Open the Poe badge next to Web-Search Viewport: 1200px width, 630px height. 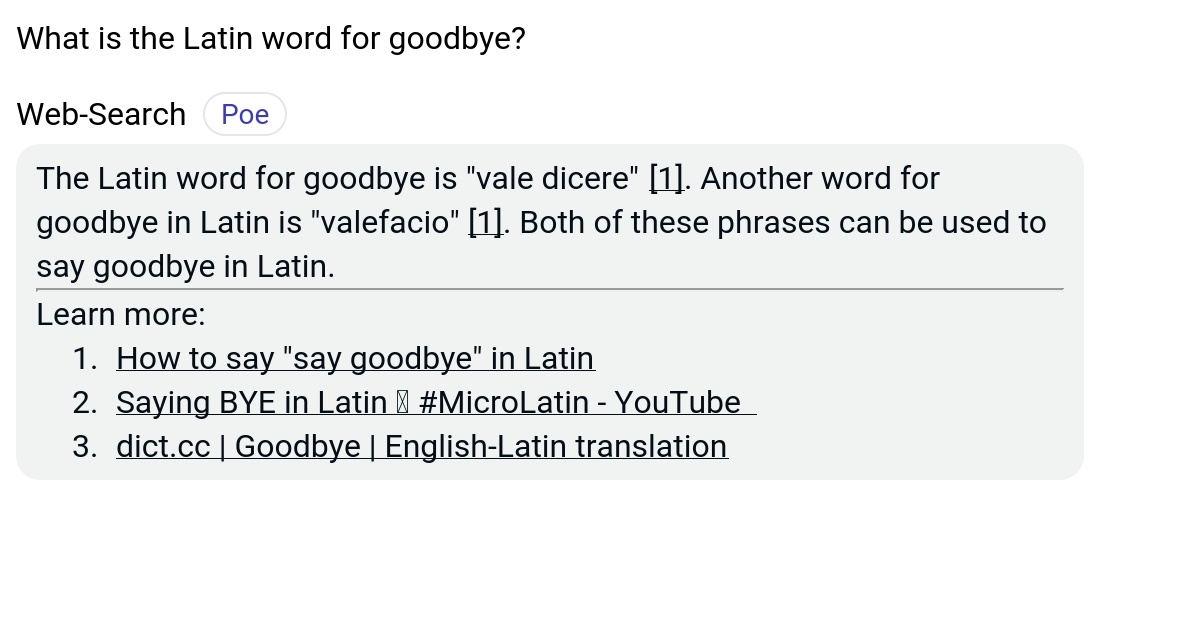click(x=245, y=114)
